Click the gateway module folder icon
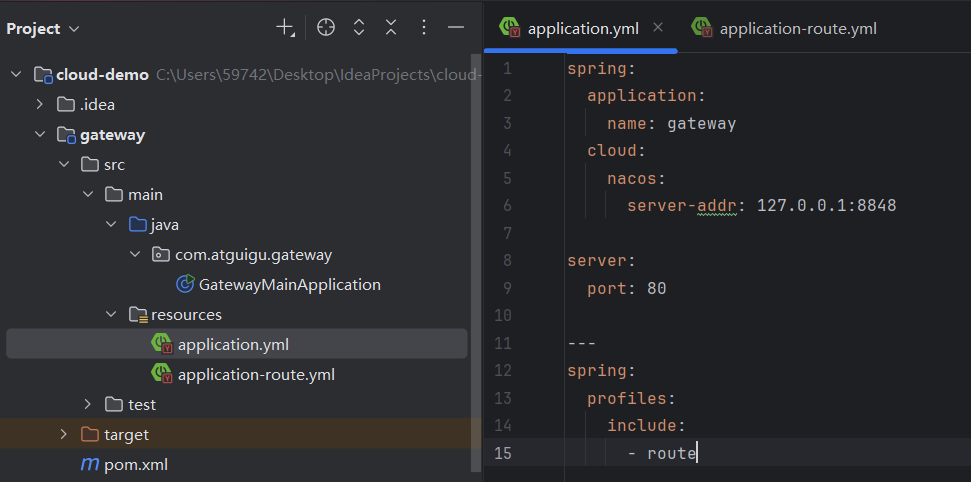 [66, 134]
